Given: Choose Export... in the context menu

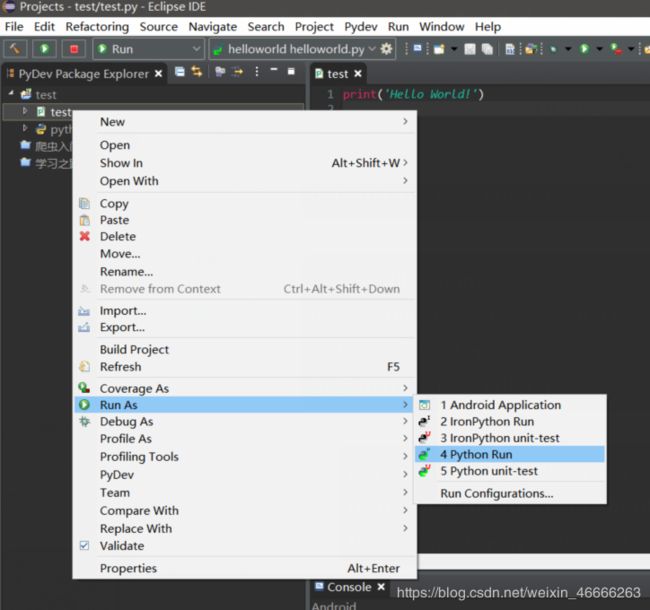Looking at the screenshot, I should 245,327.
